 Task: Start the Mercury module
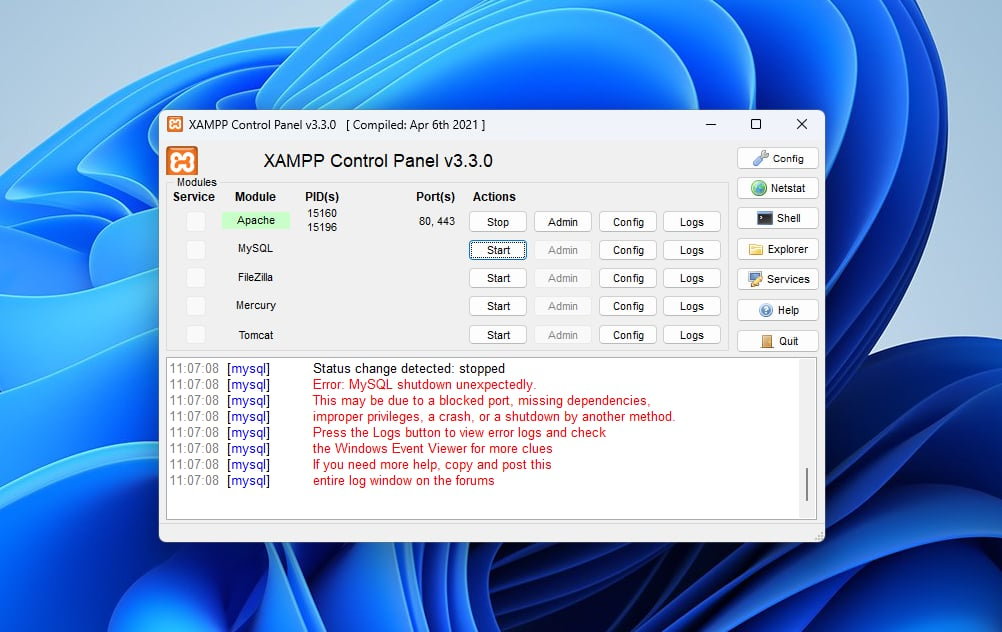tap(498, 306)
